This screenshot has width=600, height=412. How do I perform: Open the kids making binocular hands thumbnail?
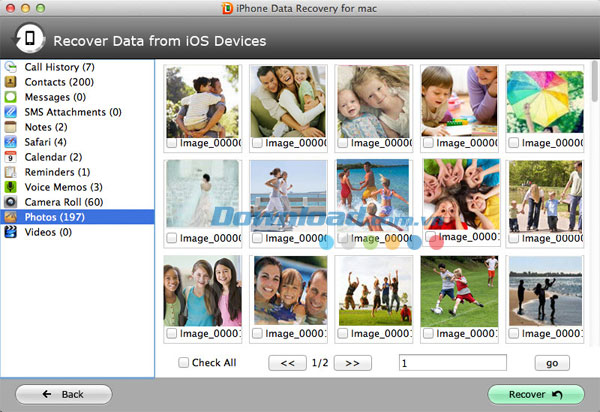[461, 194]
